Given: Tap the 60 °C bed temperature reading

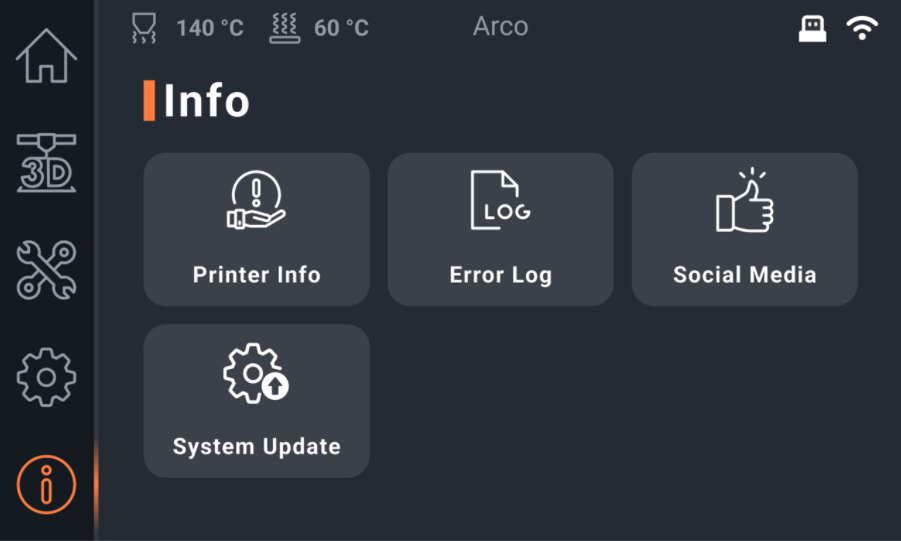Looking at the screenshot, I should tap(341, 28).
